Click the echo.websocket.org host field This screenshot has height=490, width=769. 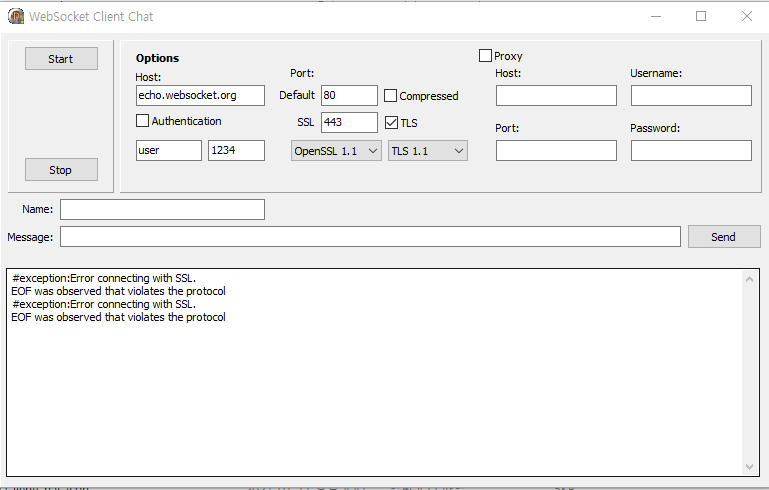tap(200, 95)
